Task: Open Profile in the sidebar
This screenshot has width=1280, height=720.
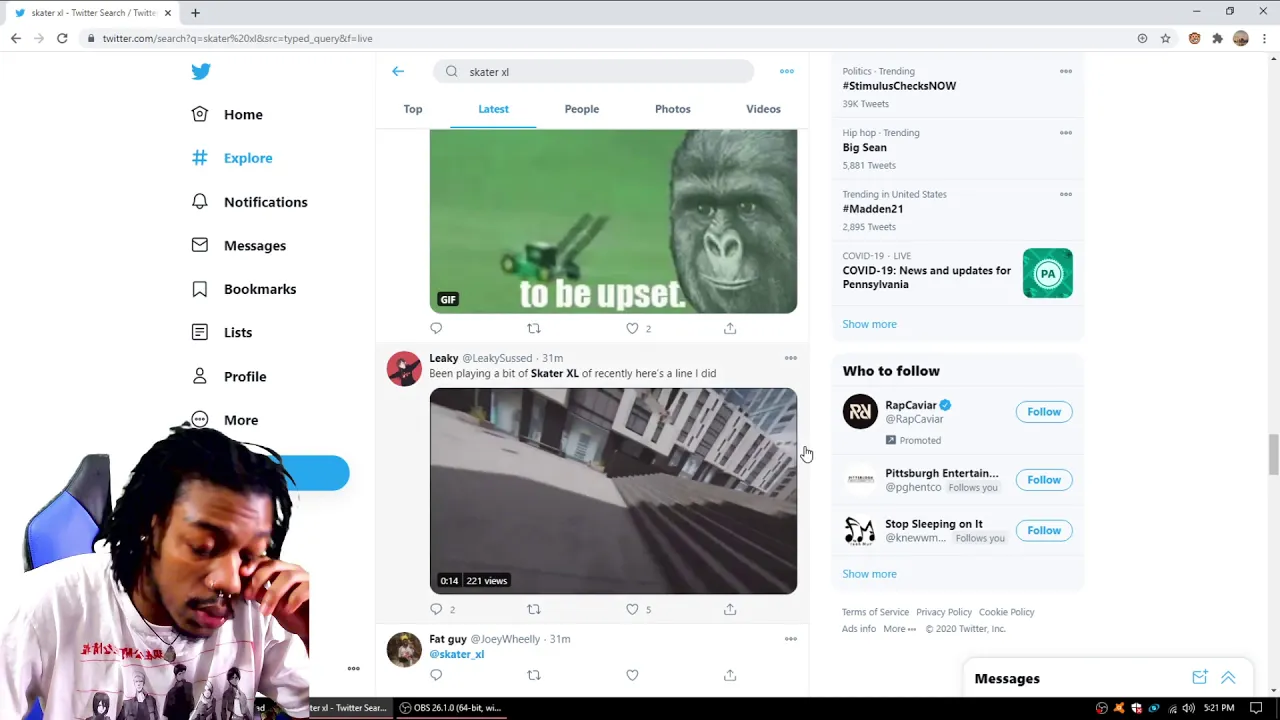Action: (229, 376)
